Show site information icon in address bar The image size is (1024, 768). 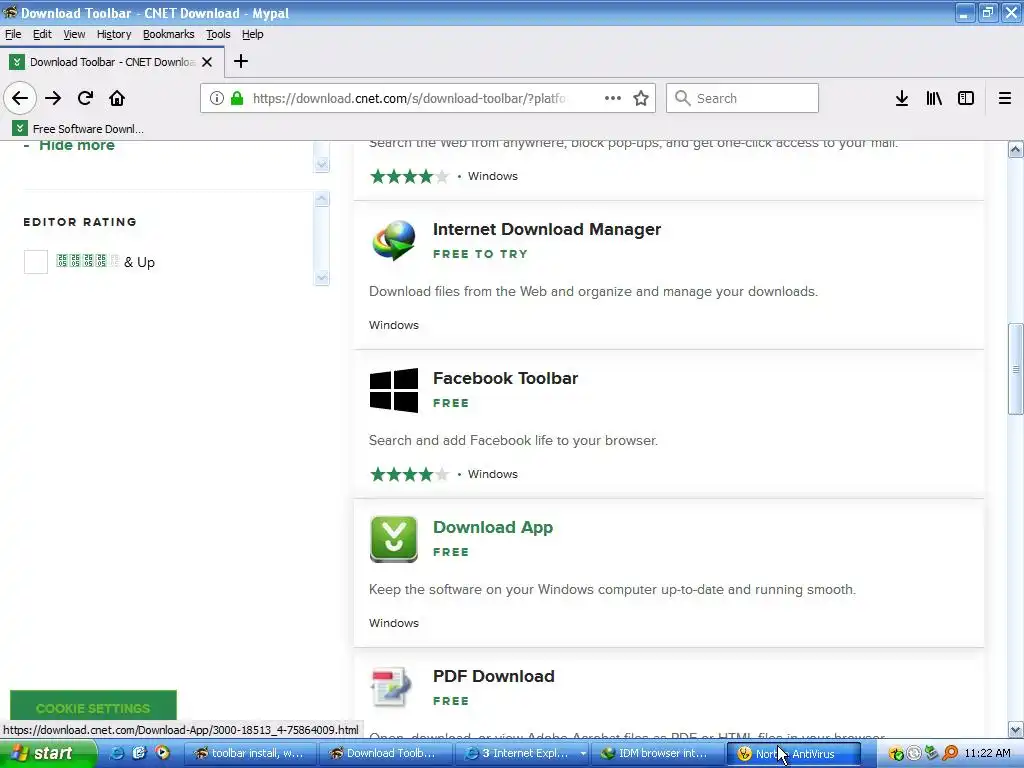coord(217,98)
